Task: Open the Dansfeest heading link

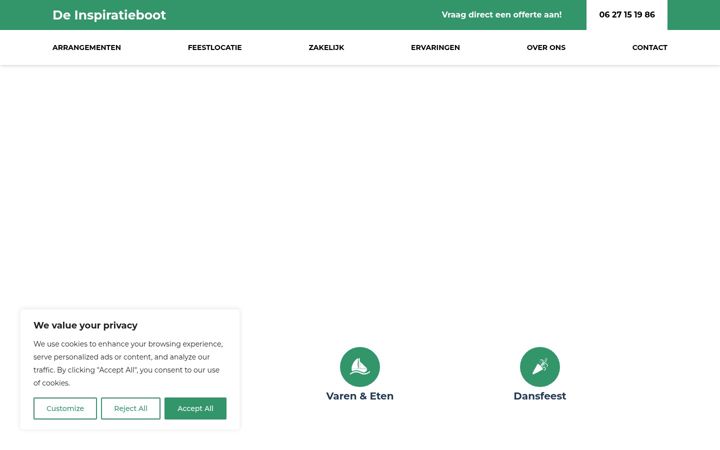Action: [x=540, y=396]
